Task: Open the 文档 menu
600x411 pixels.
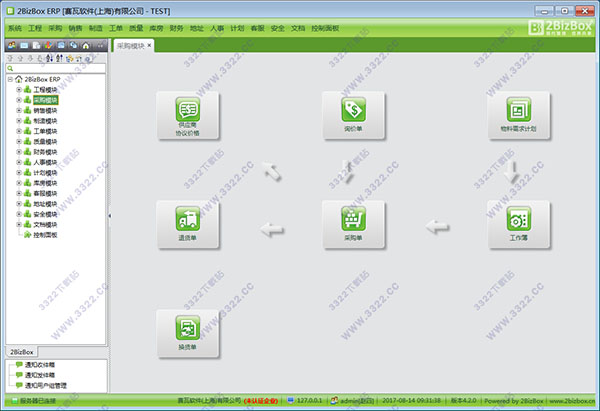Action: click(298, 28)
